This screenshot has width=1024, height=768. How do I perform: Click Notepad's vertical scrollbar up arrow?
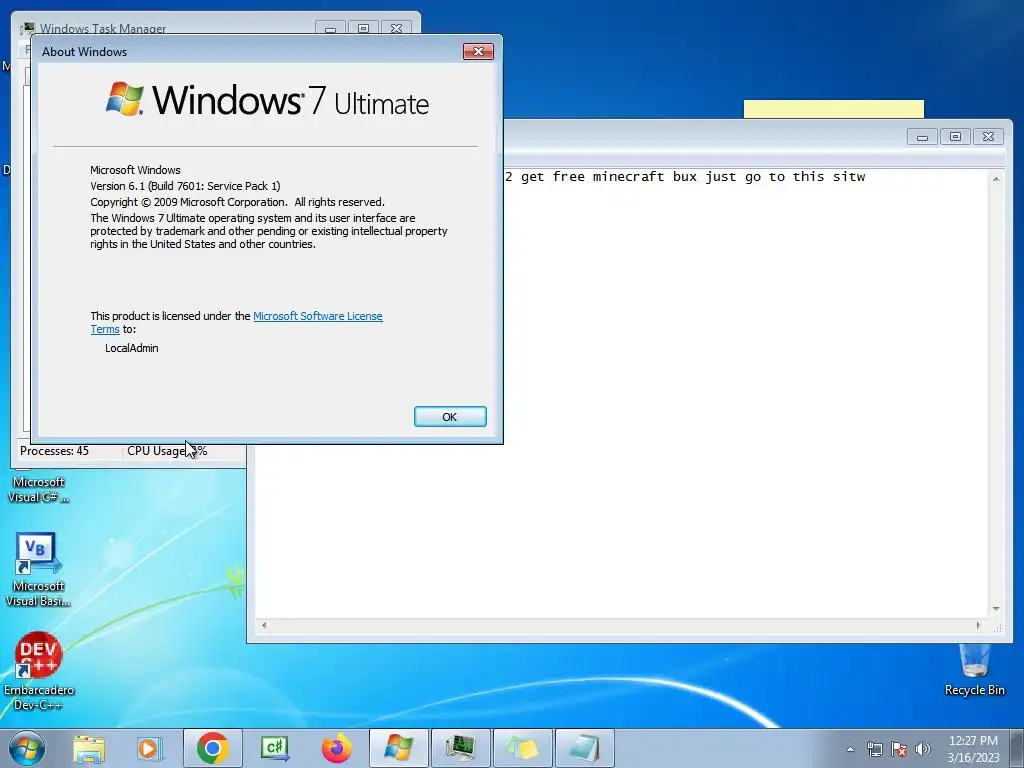coord(996,178)
